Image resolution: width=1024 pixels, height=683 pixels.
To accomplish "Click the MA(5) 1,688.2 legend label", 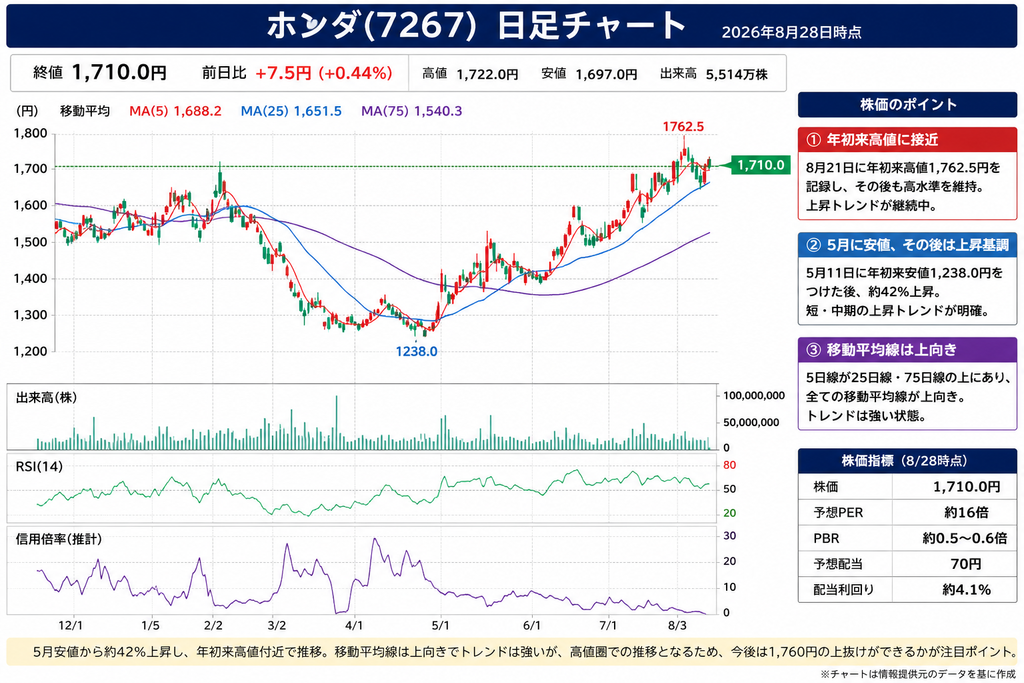I will [x=175, y=111].
